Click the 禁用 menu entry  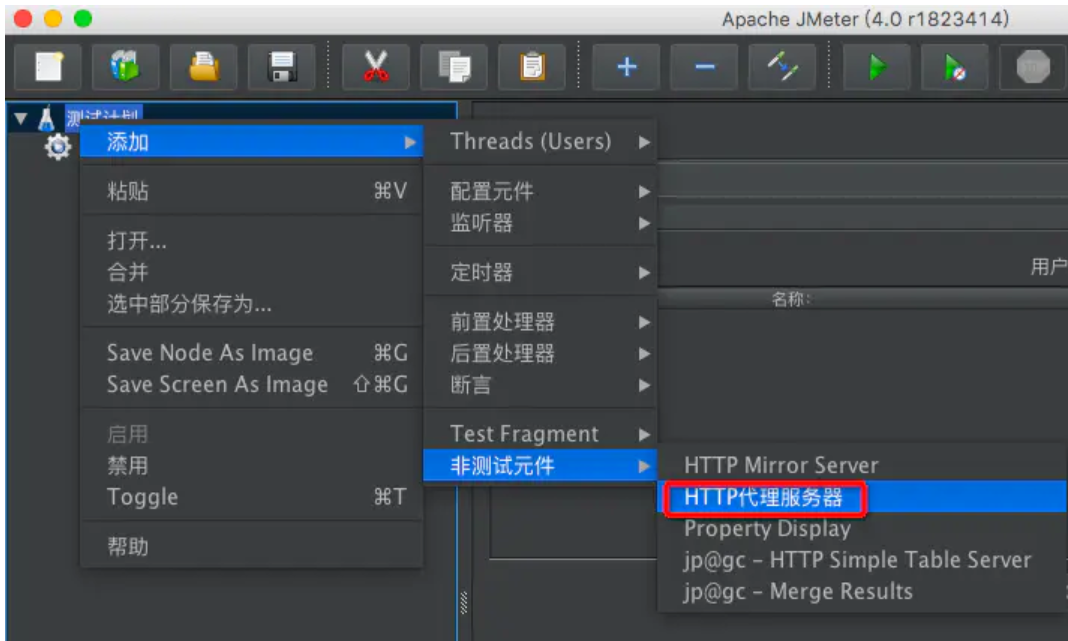click(x=251, y=466)
